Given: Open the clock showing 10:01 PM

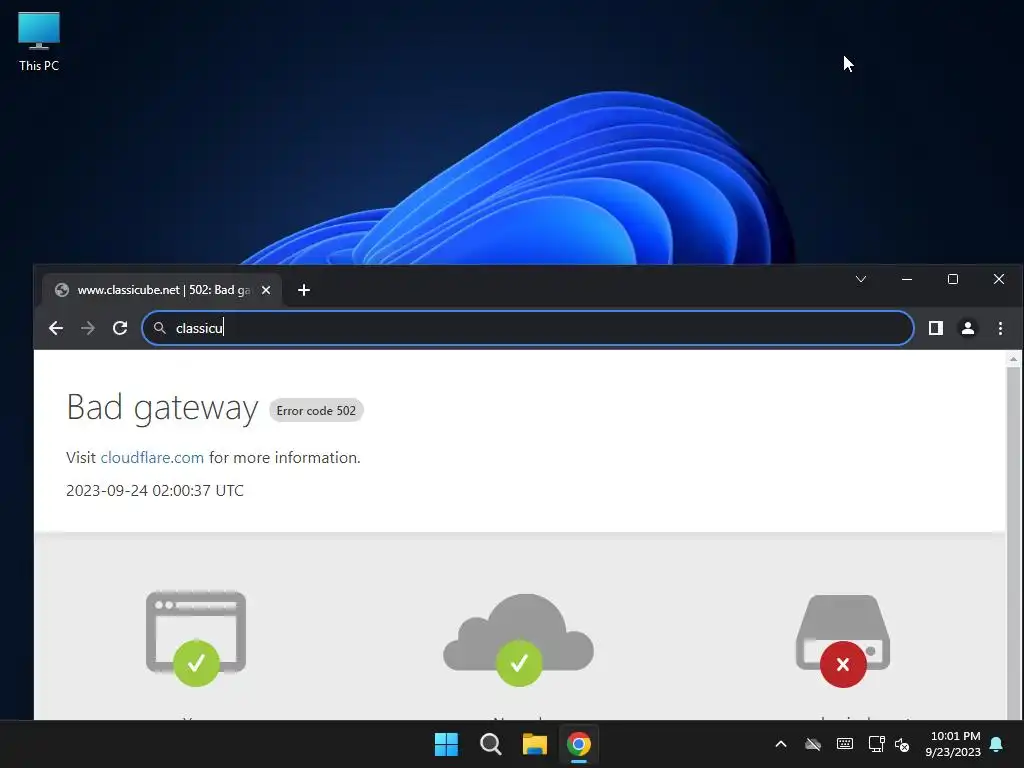Looking at the screenshot, I should (x=953, y=744).
